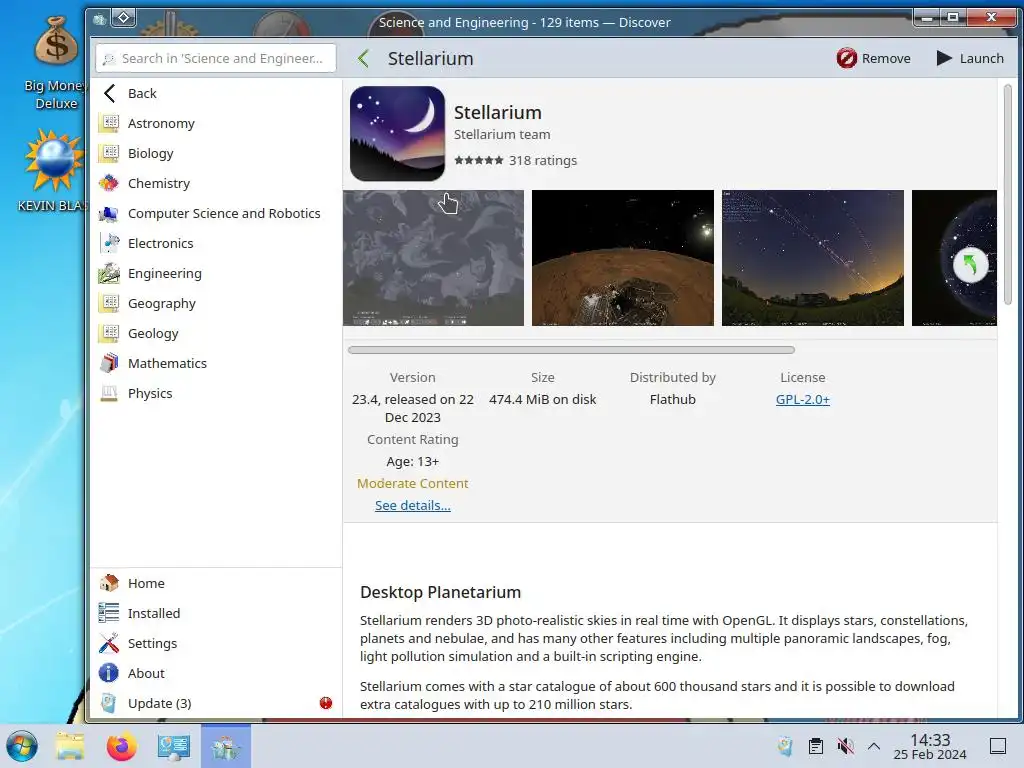Open the Geology category icon

109,333
